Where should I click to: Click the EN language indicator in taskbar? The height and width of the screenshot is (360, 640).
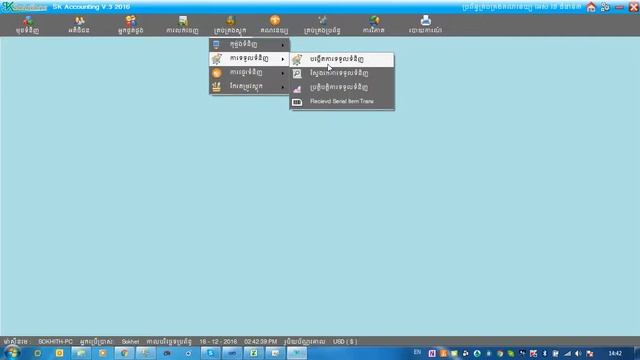pos(417,352)
